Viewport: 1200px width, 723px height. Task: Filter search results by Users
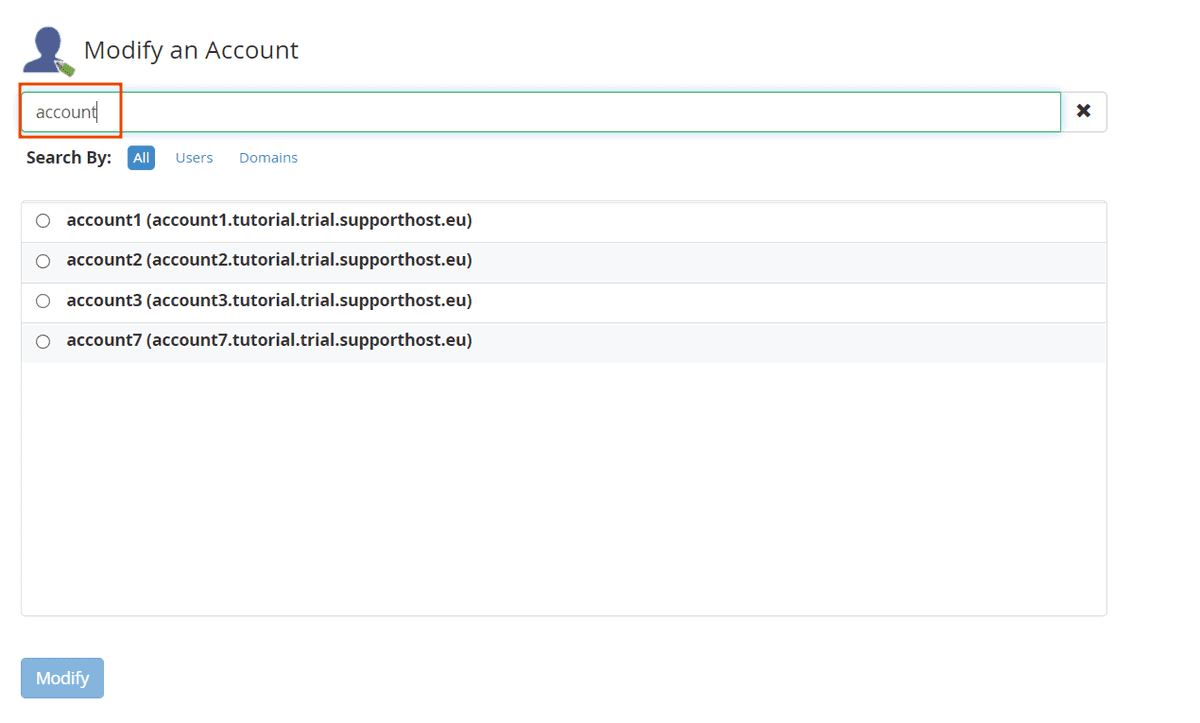(x=194, y=157)
